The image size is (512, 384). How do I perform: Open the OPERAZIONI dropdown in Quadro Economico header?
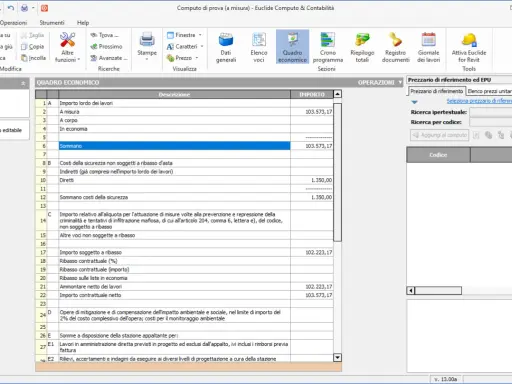380,82
